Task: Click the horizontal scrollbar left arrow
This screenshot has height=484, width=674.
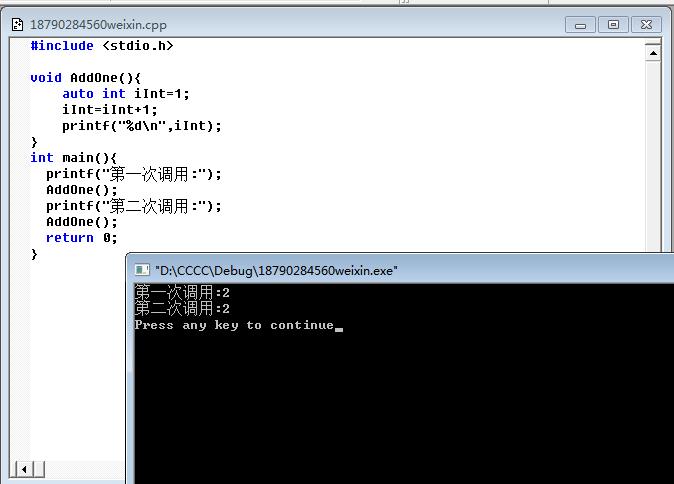Action: click(24, 469)
